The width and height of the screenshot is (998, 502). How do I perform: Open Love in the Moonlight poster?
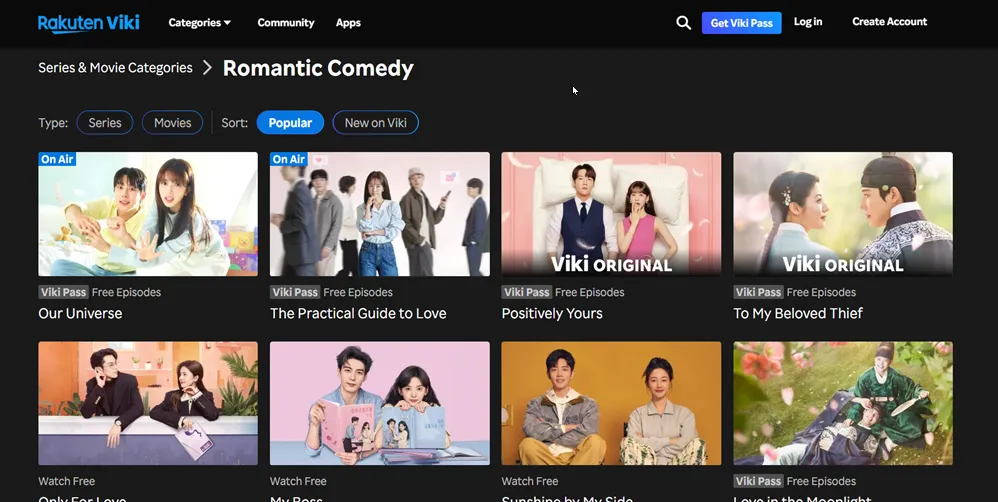pyautogui.click(x=843, y=403)
